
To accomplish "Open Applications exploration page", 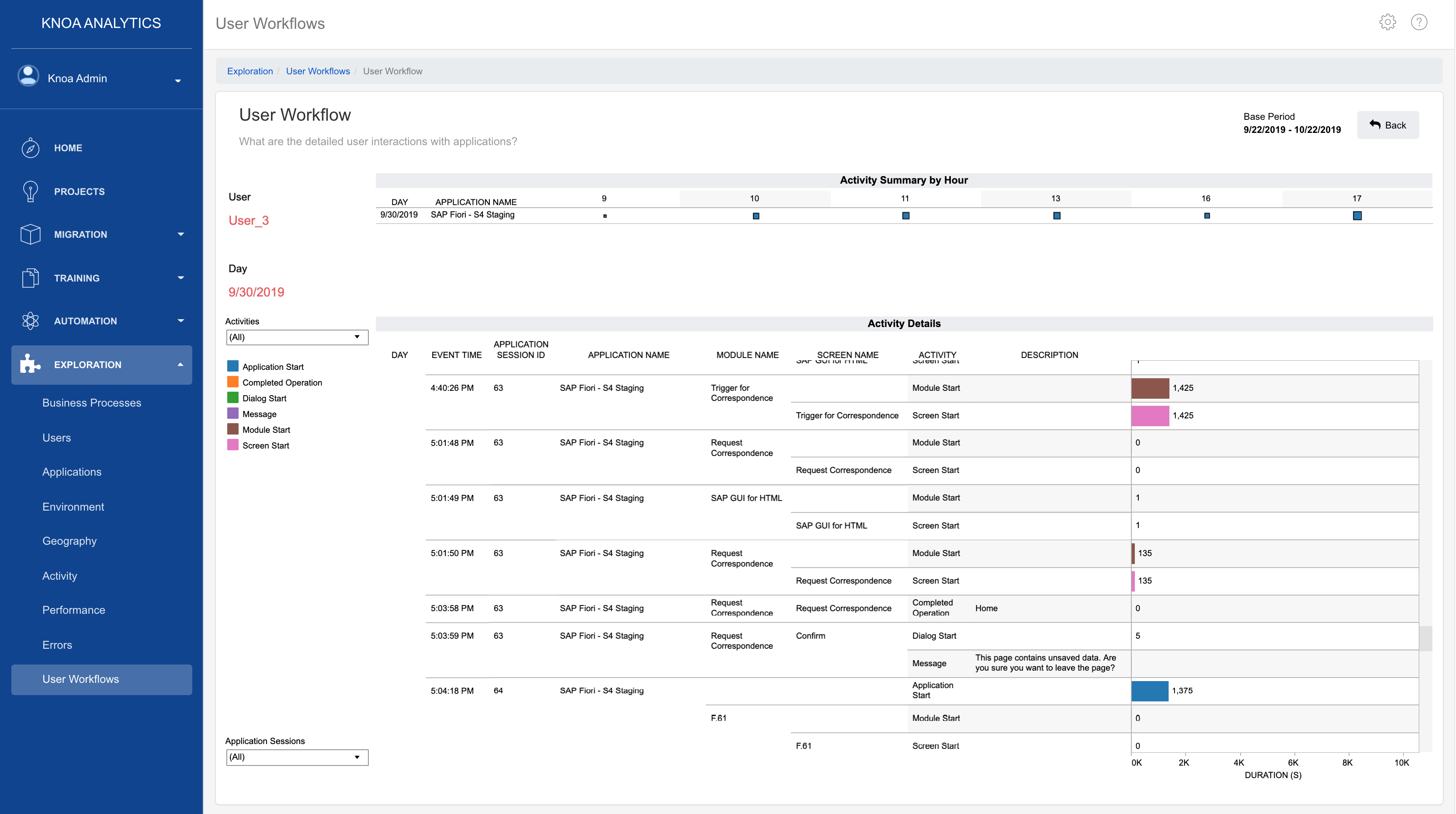I will pos(72,471).
